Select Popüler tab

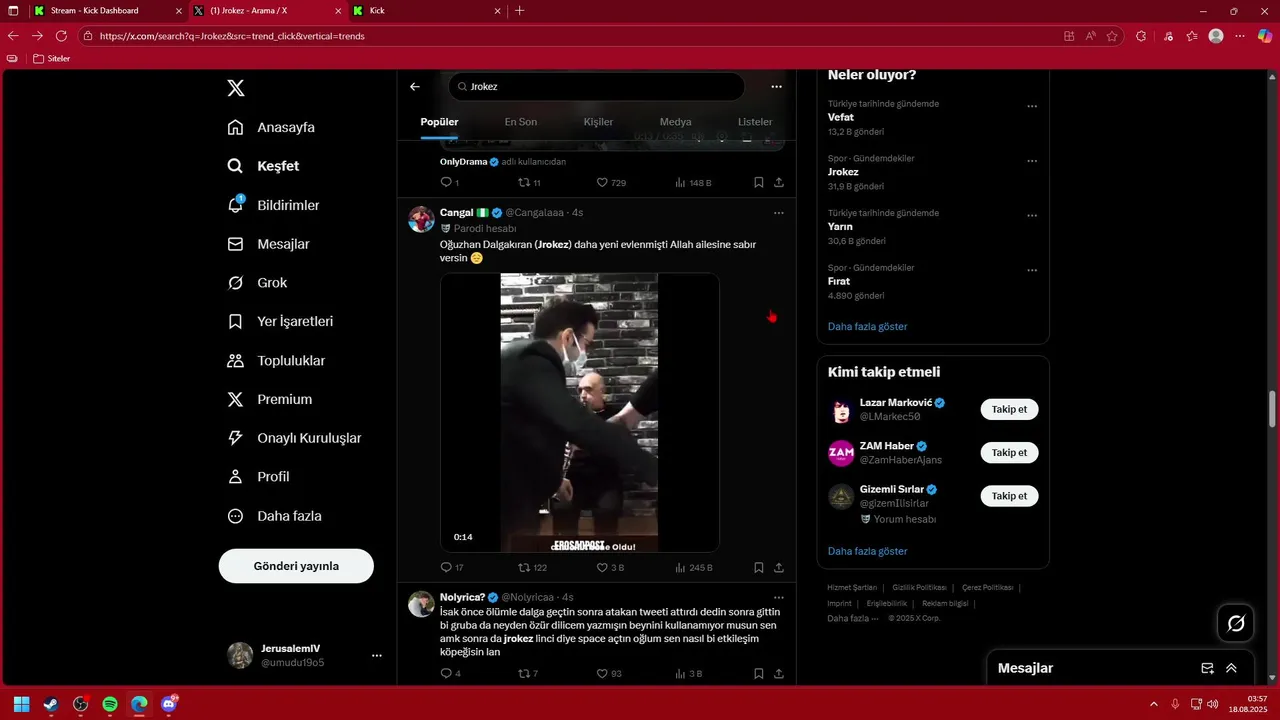click(x=439, y=122)
